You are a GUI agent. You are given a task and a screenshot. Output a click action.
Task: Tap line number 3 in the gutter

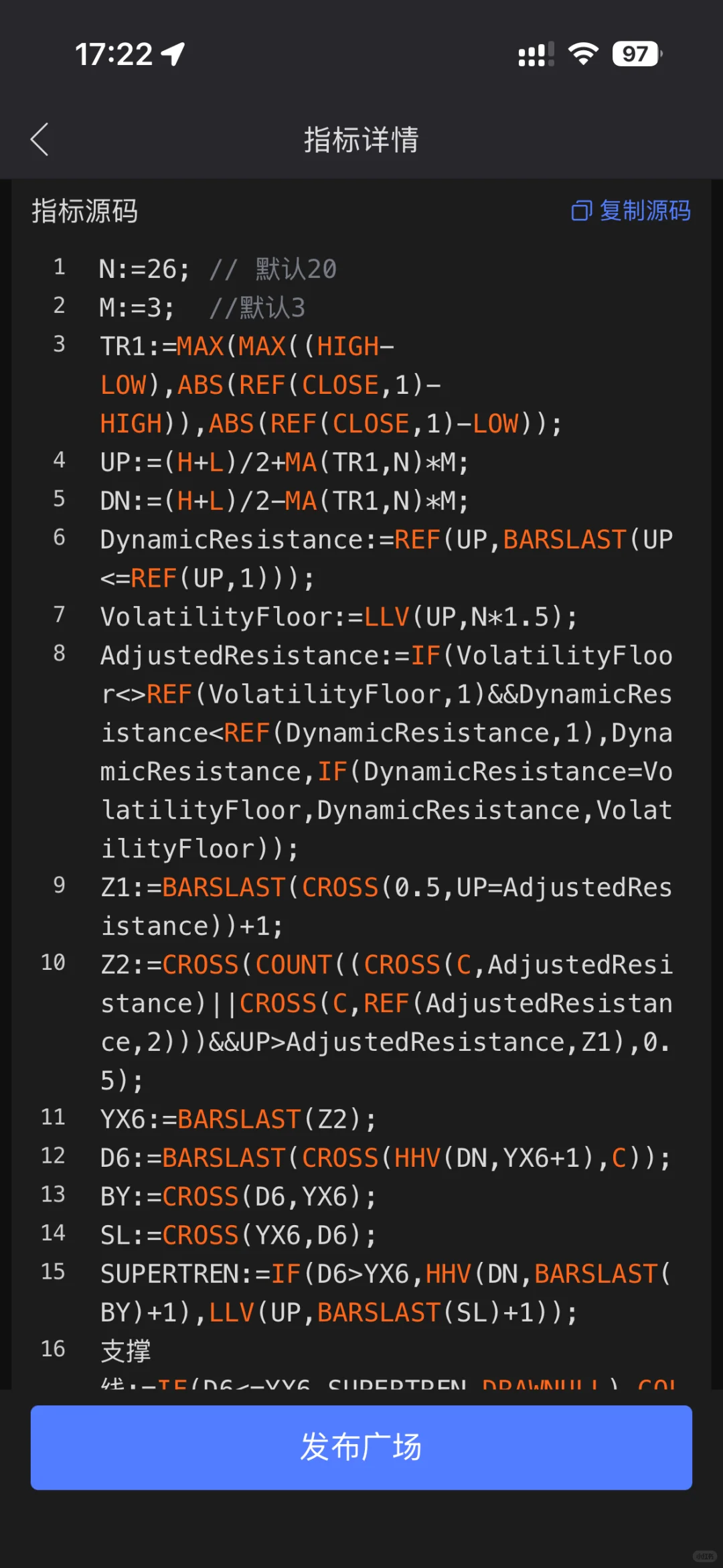tap(60, 344)
